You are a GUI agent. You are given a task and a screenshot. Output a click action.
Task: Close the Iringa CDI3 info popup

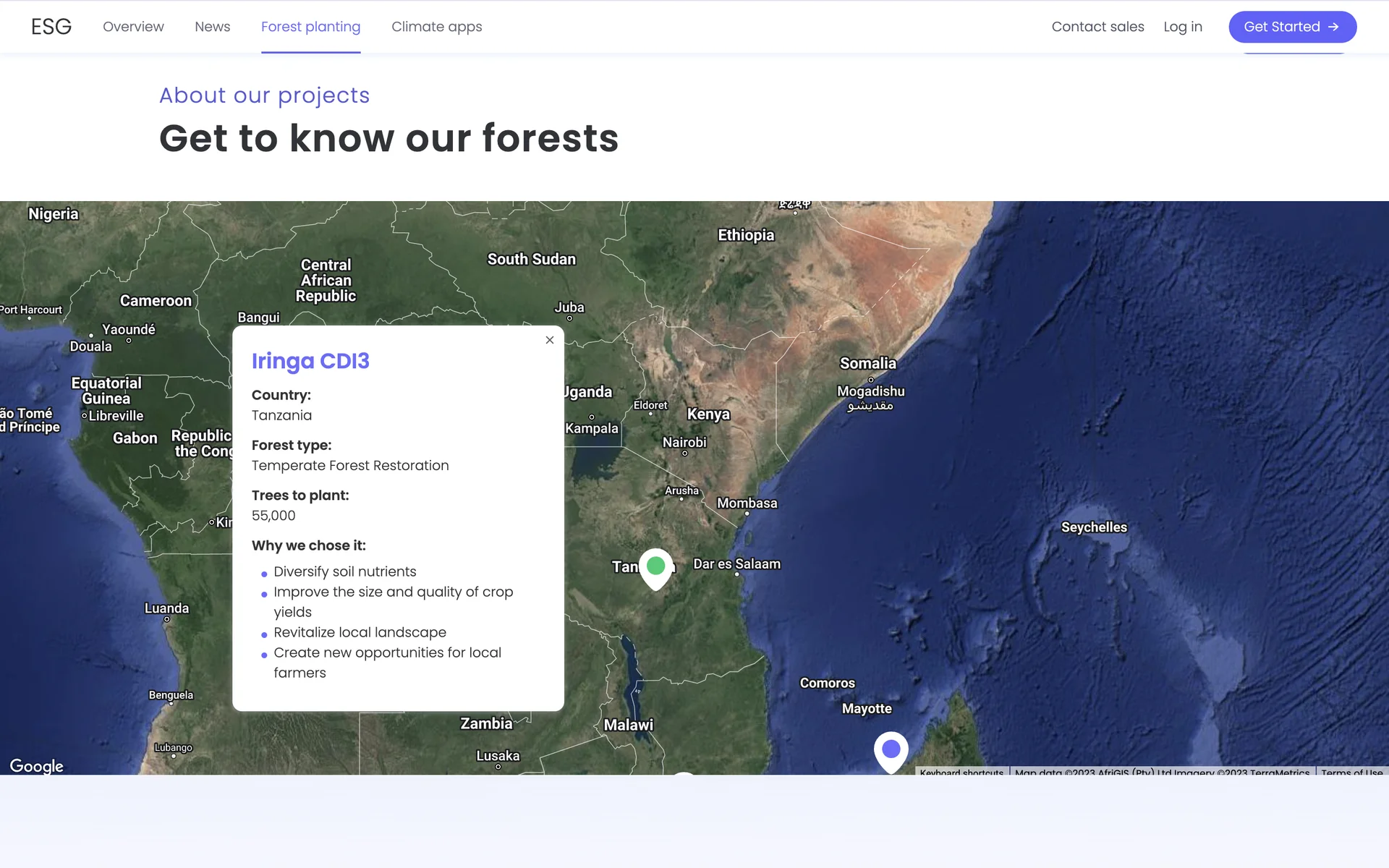pyautogui.click(x=550, y=340)
